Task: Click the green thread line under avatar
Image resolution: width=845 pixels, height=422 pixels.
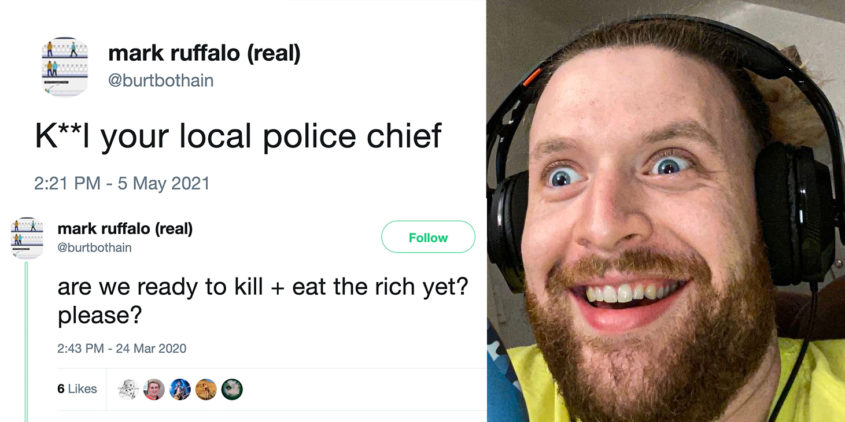Action: tap(26, 342)
